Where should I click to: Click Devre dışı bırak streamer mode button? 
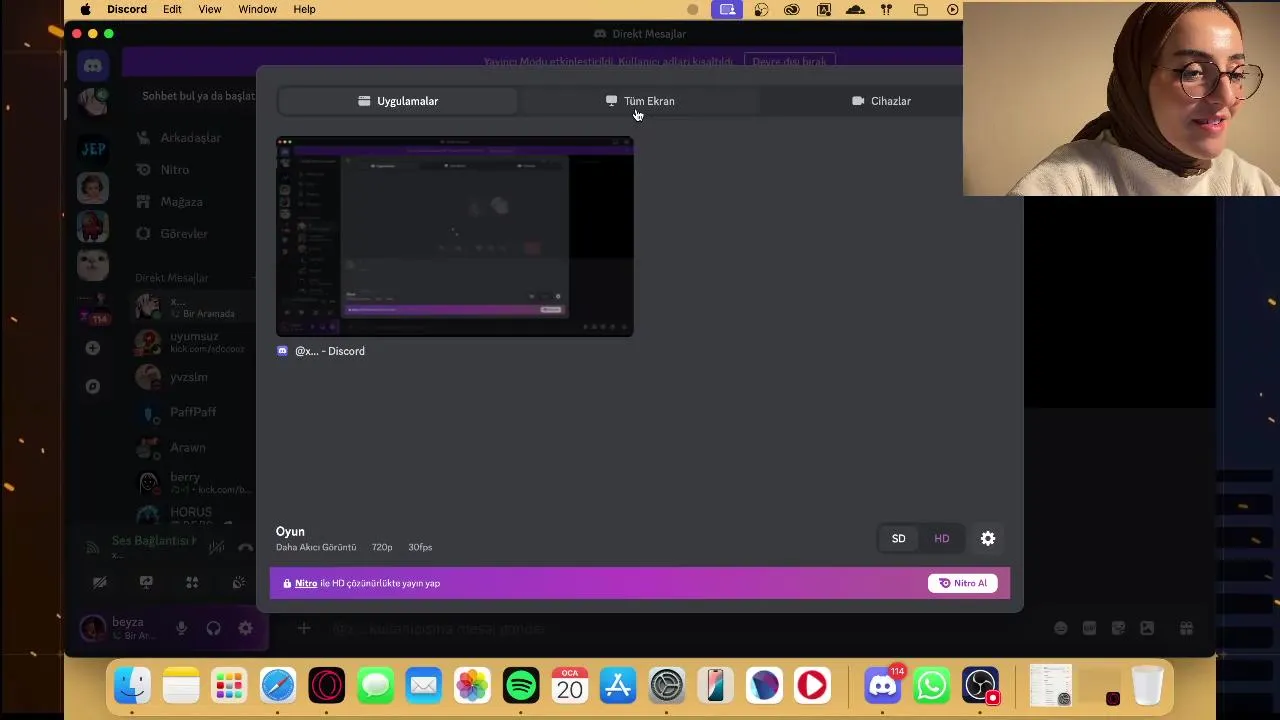pyautogui.click(x=789, y=61)
